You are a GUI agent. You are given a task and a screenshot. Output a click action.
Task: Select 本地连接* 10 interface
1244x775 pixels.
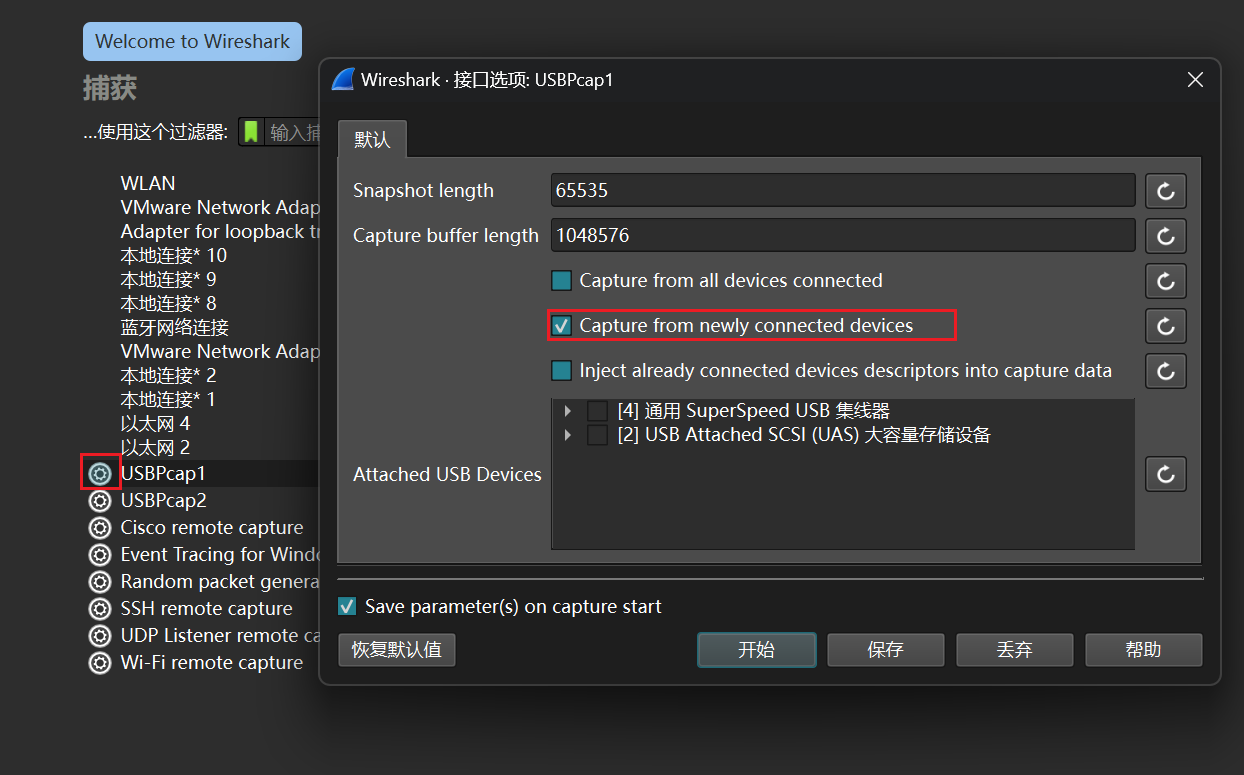point(174,255)
